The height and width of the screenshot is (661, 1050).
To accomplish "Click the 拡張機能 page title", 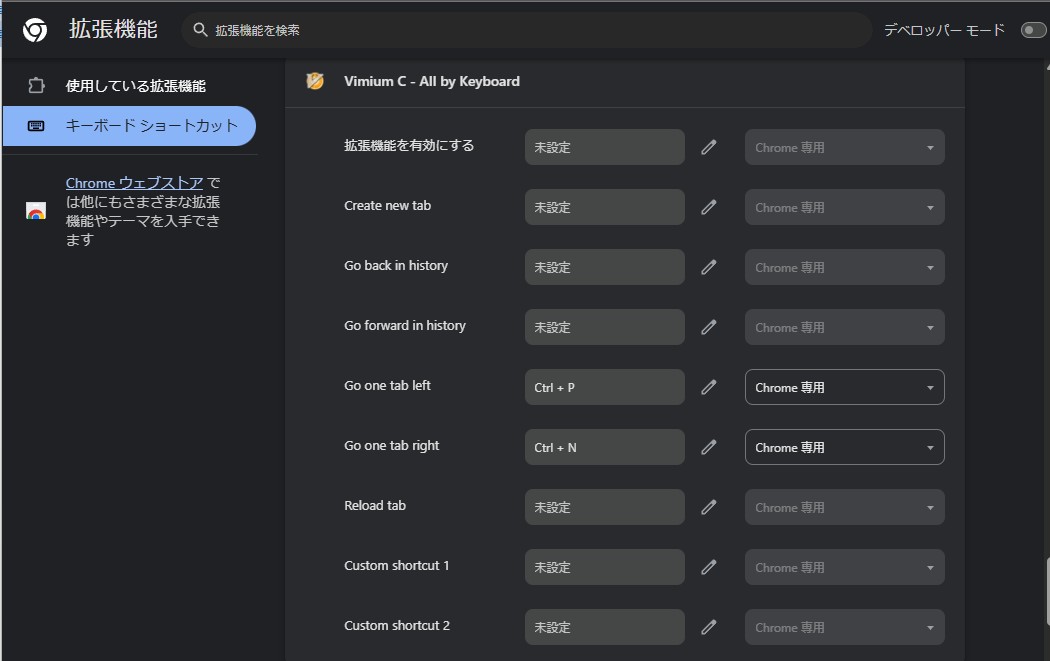I will (113, 29).
